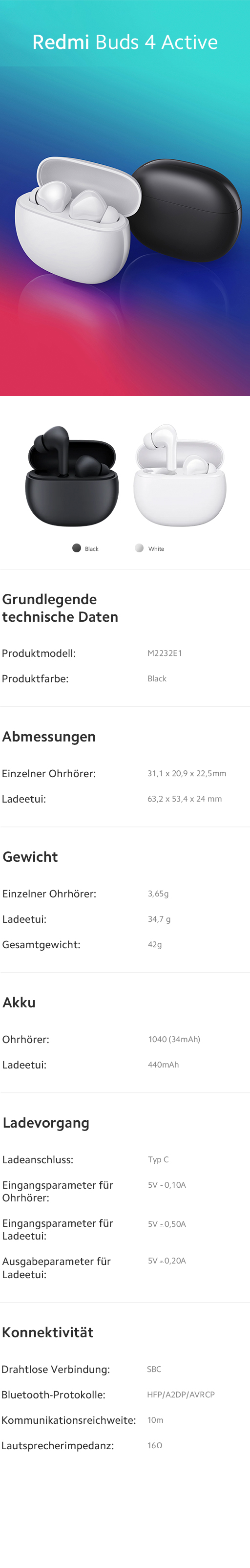The width and height of the screenshot is (250, 1568).
Task: Click the Akku section heading
Action: click(x=19, y=1002)
